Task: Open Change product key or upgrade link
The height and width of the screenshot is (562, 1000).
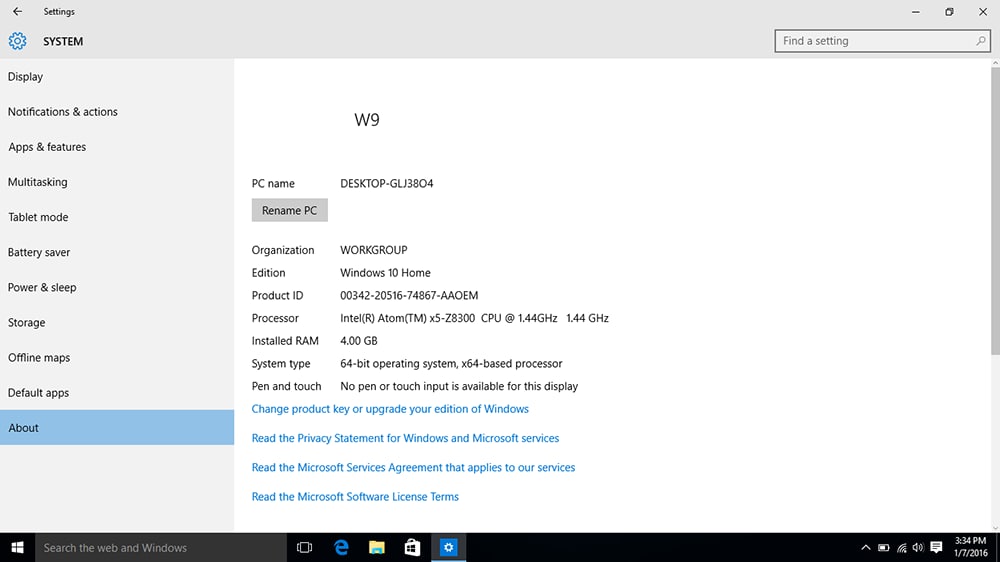Action: coord(390,409)
